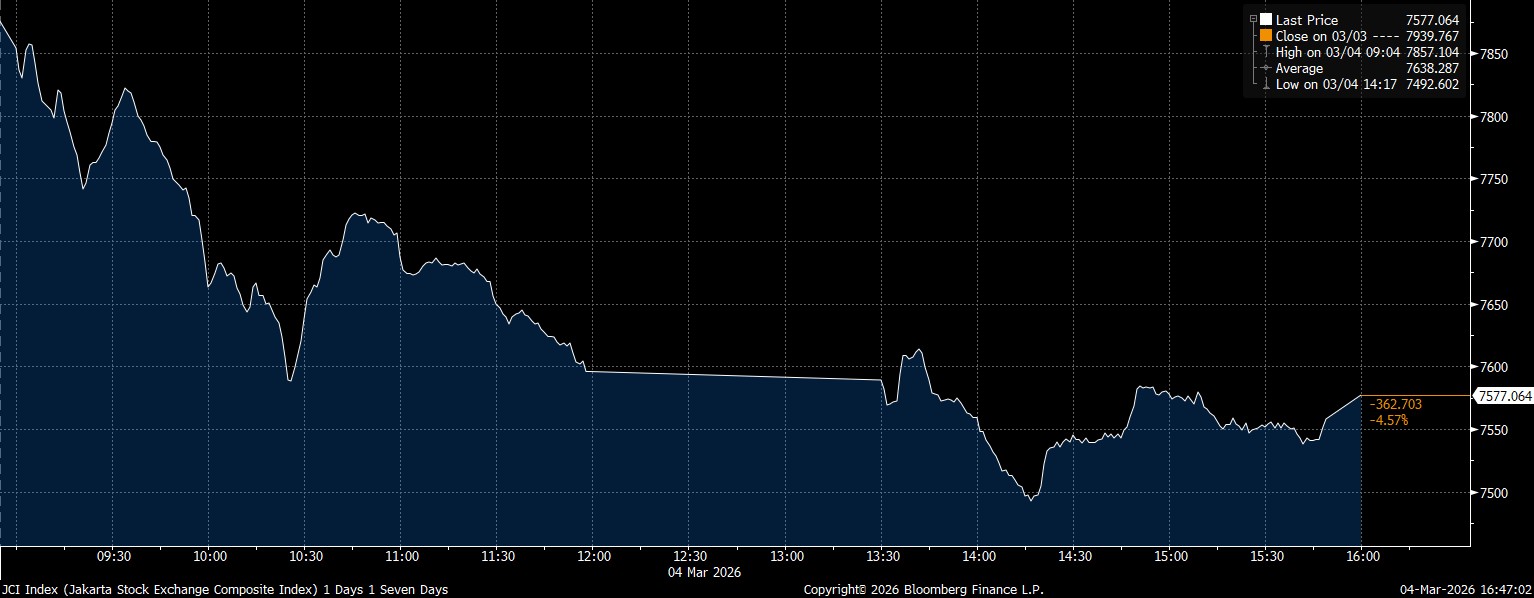Click the Bloomberg Finance copyright text
Screen dimensions: 1534x598
tap(923, 590)
